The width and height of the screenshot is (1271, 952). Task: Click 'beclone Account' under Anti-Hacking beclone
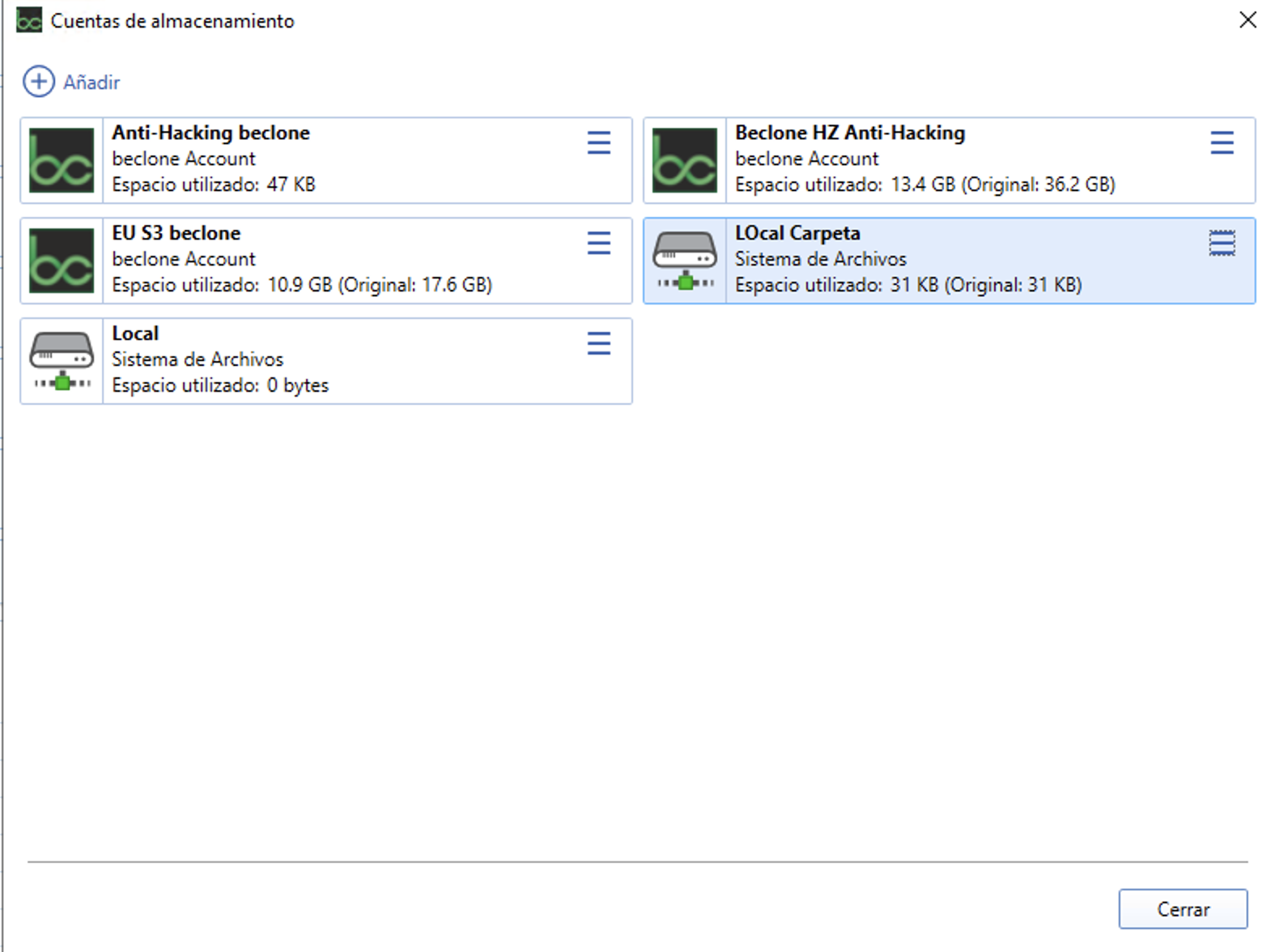184,159
